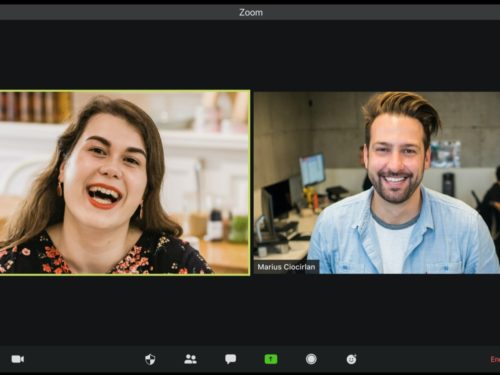Screen dimensions: 500x375
Task: Open the Security shield menu
Action: click(150, 359)
